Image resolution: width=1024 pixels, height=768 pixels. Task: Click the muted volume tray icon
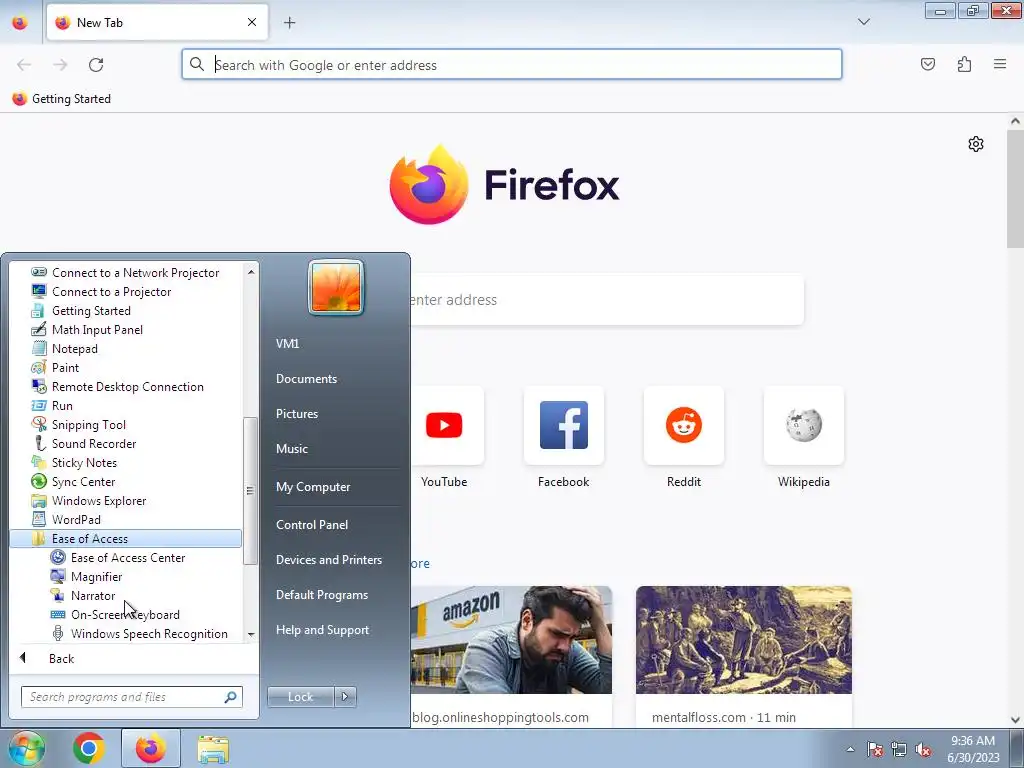[x=923, y=750]
